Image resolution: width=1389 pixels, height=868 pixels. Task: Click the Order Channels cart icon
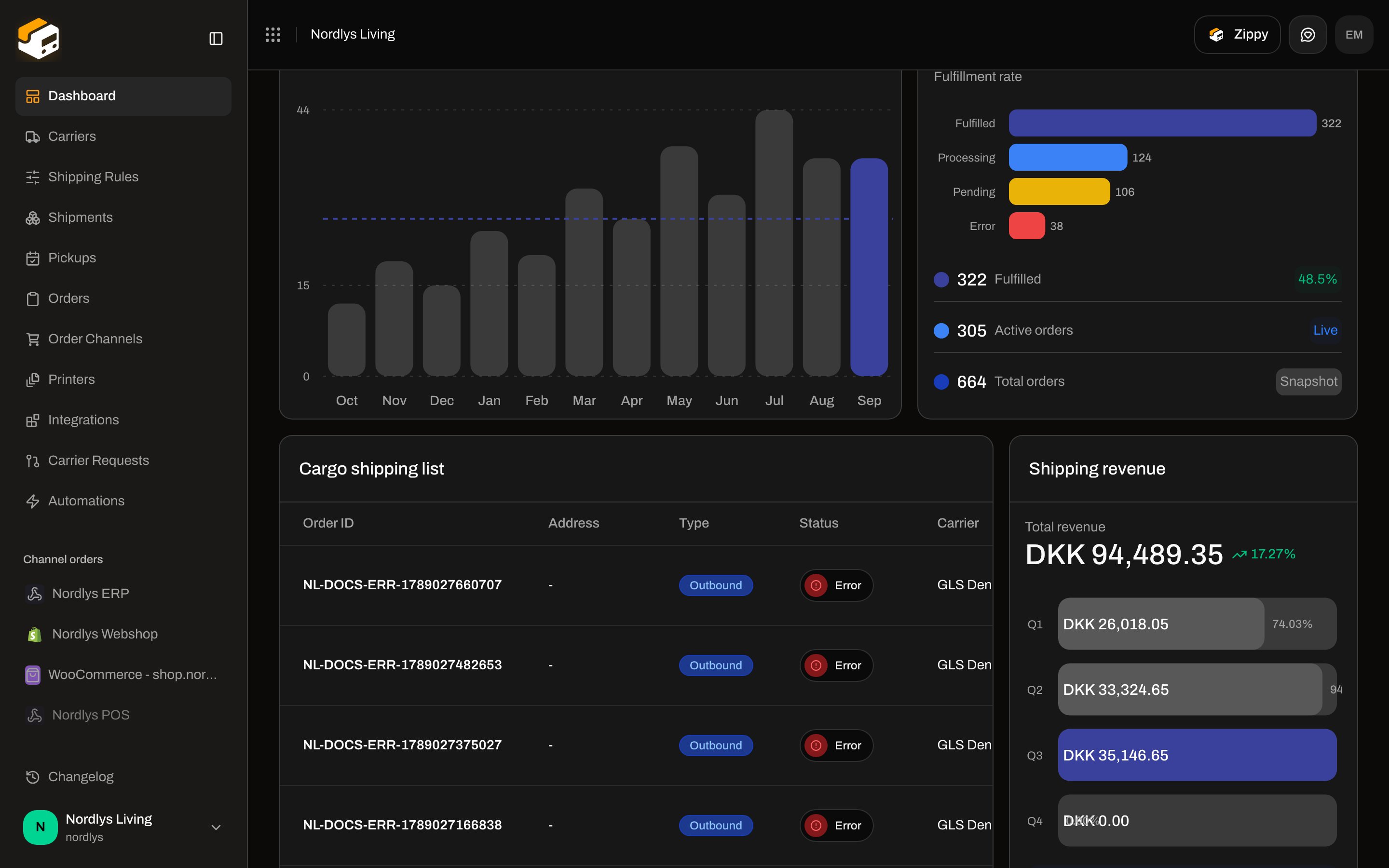coord(33,339)
